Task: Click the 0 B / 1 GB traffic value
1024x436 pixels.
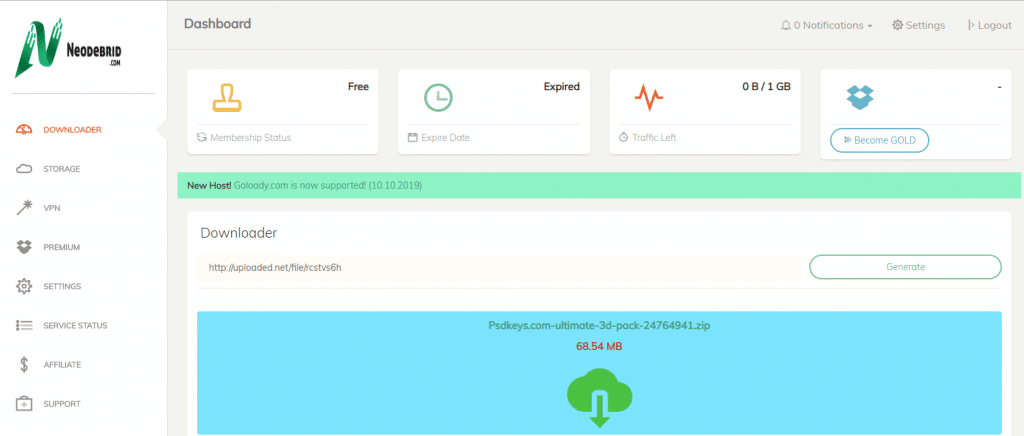Action: click(767, 86)
